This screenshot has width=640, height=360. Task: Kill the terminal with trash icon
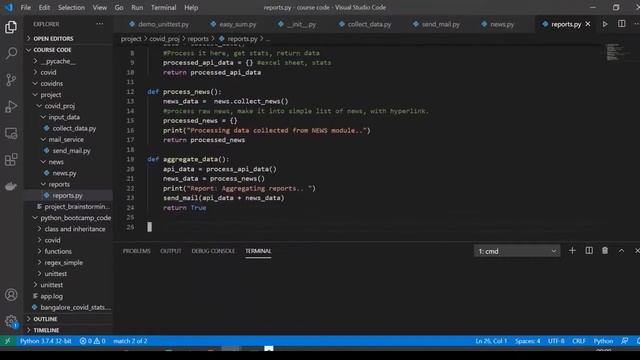tap(605, 251)
